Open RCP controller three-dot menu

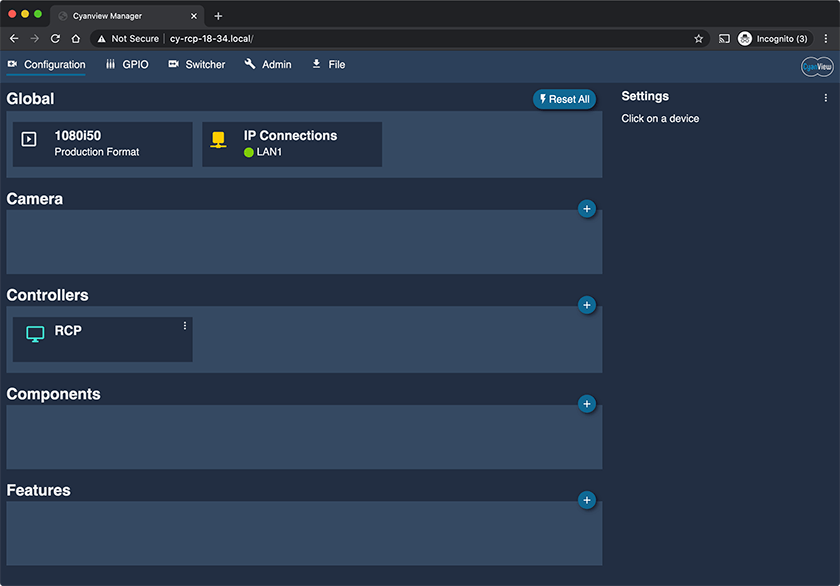(x=185, y=326)
